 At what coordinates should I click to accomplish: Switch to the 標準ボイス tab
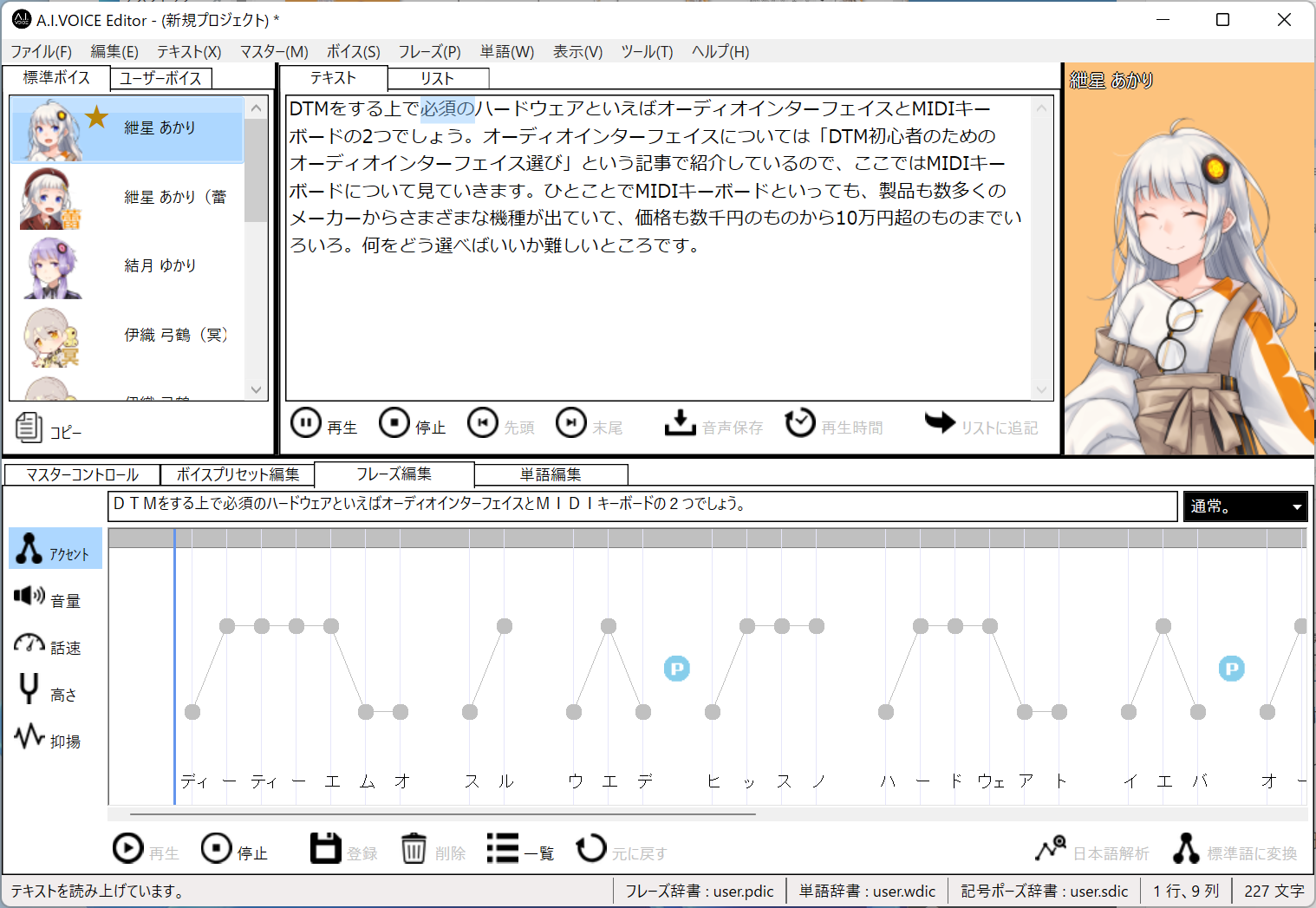(56, 77)
